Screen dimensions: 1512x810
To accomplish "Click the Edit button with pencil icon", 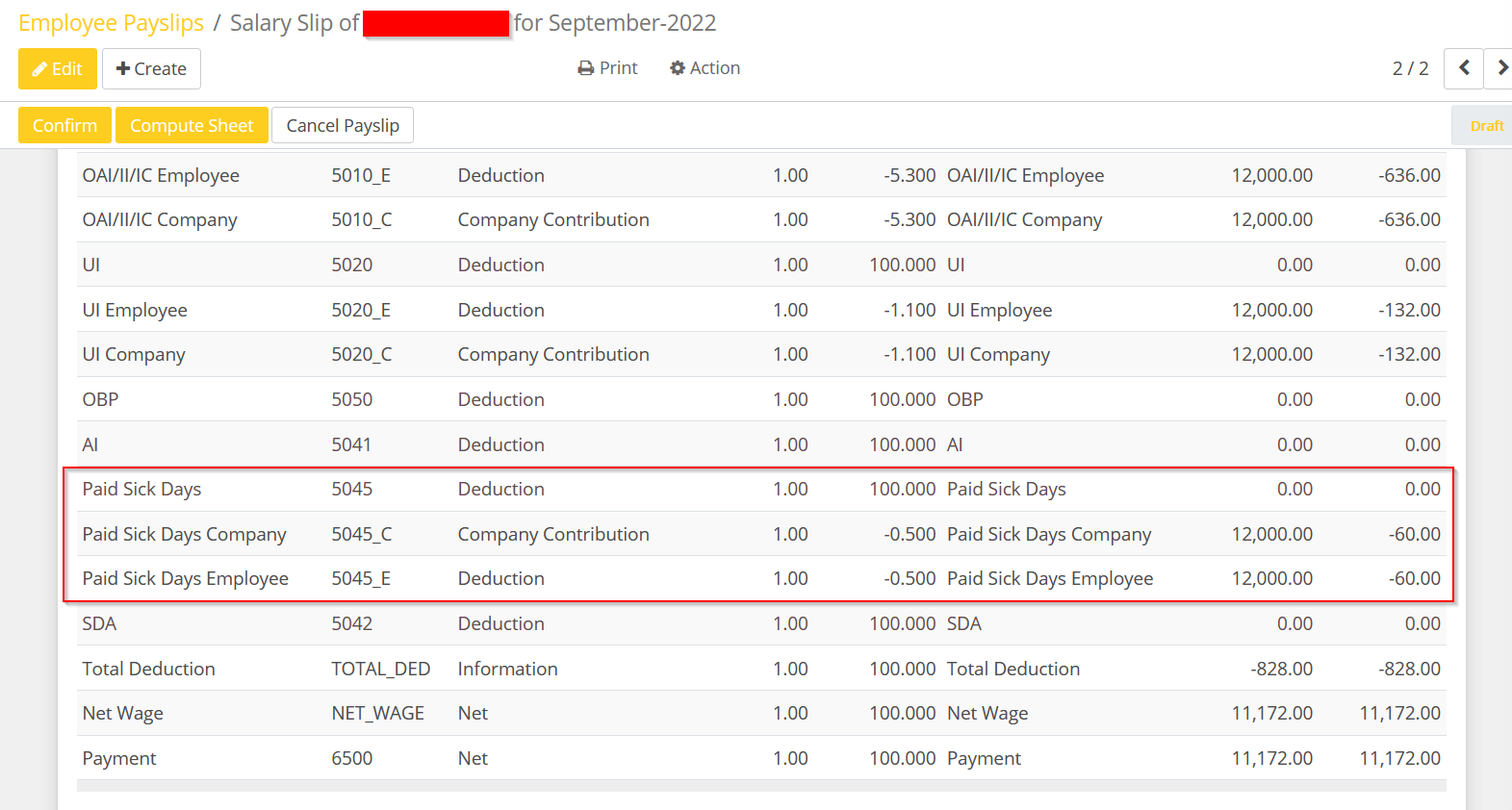I will tap(58, 69).
